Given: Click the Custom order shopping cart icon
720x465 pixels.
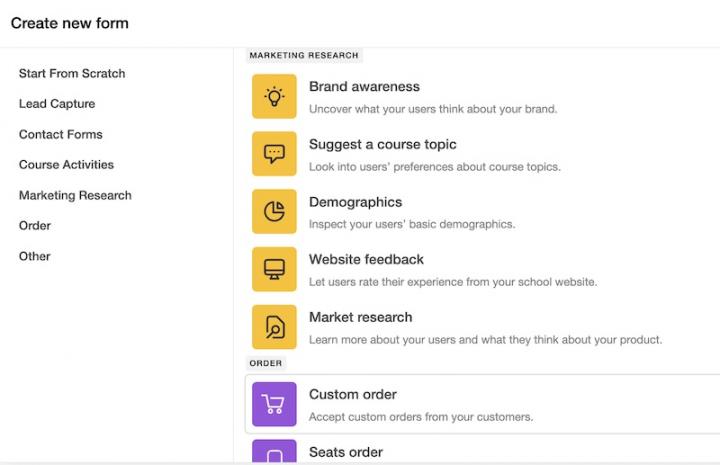Looking at the screenshot, I should point(274,404).
